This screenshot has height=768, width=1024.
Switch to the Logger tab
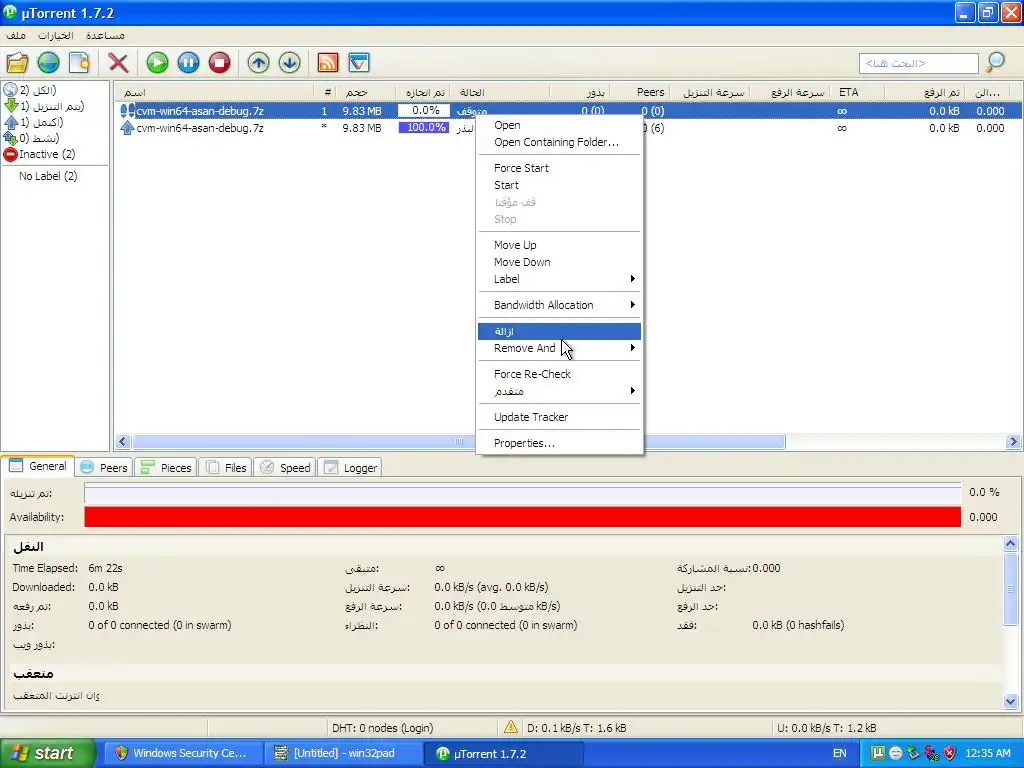tap(351, 468)
